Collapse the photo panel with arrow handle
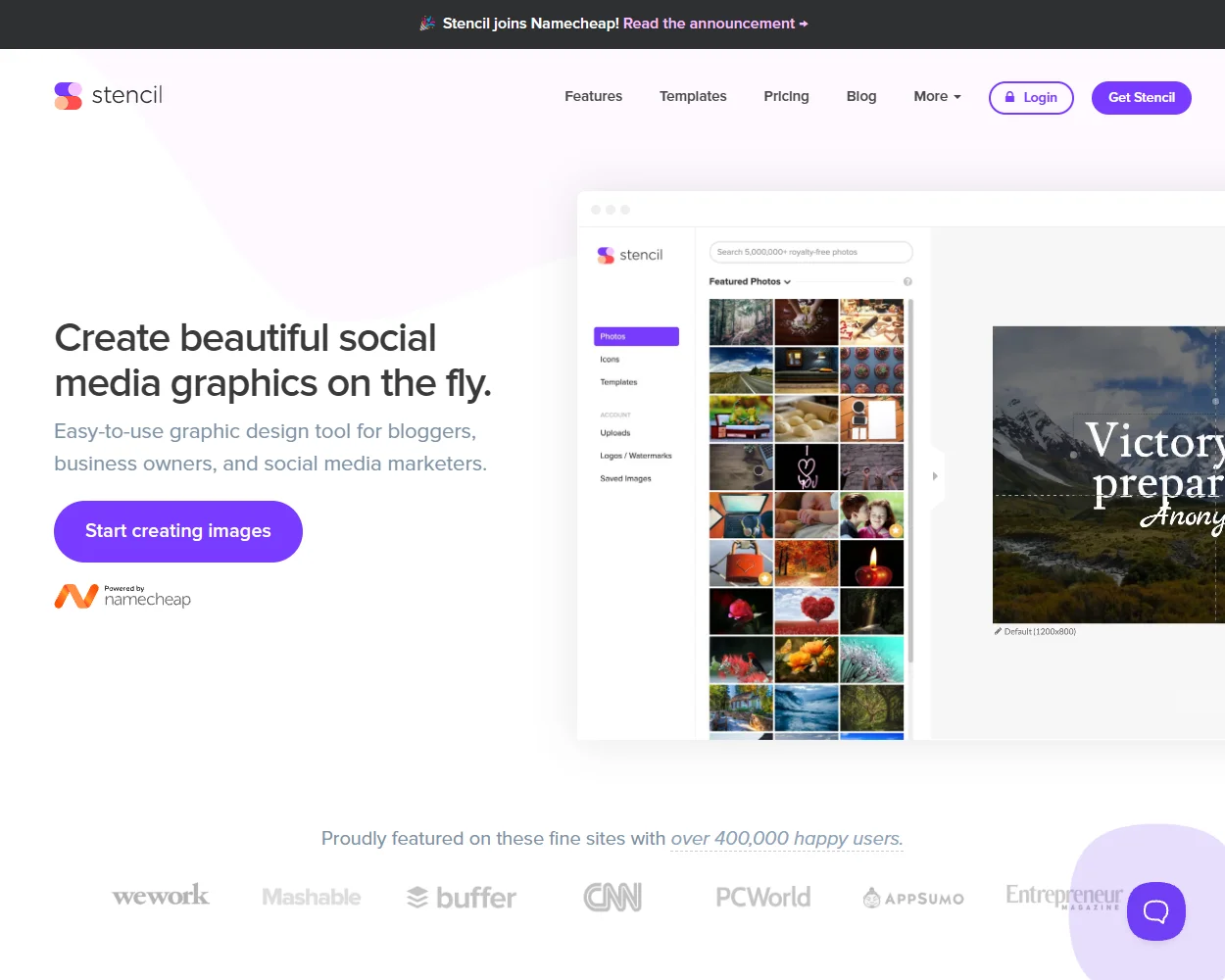 [935, 476]
